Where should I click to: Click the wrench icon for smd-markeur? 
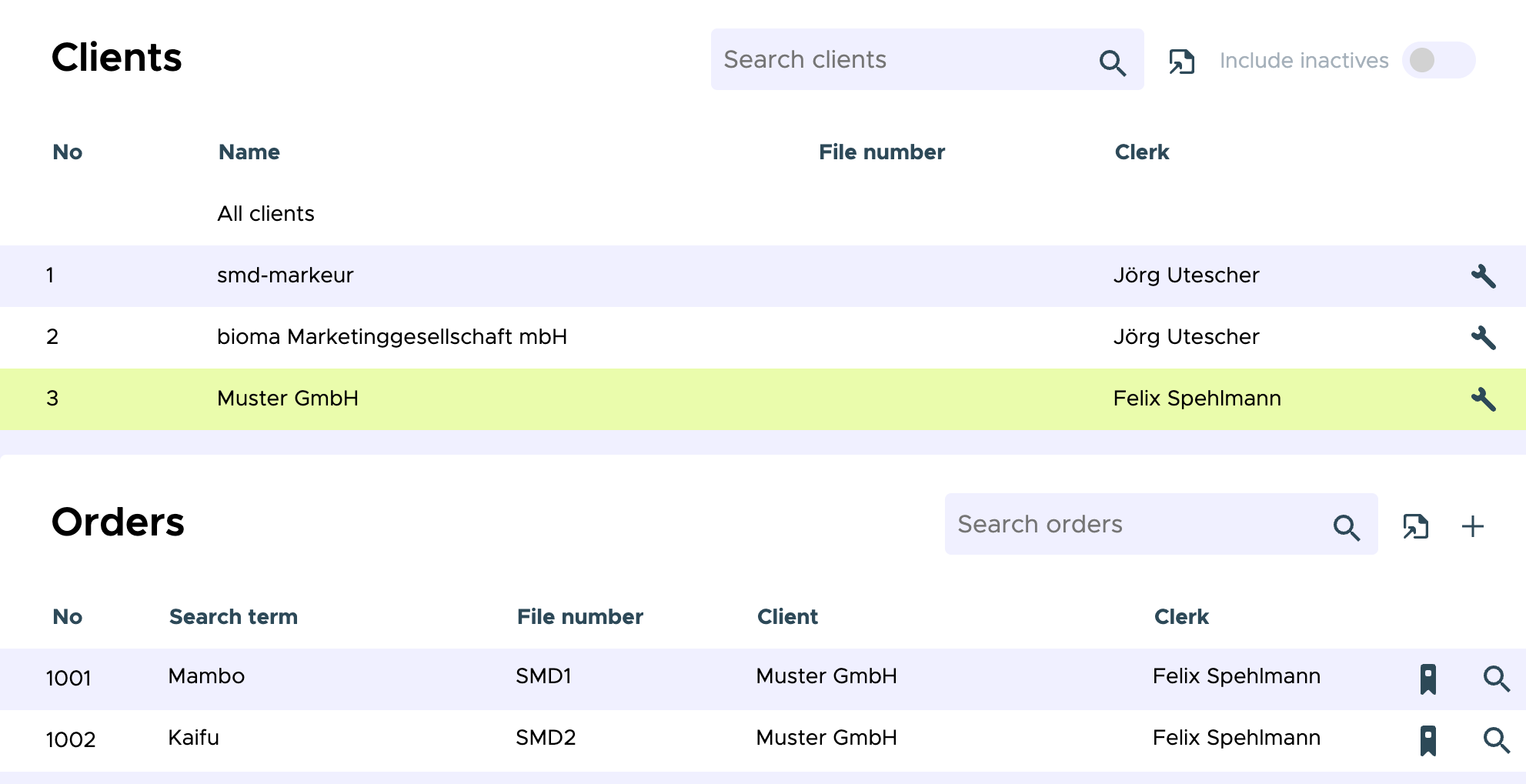tap(1483, 276)
